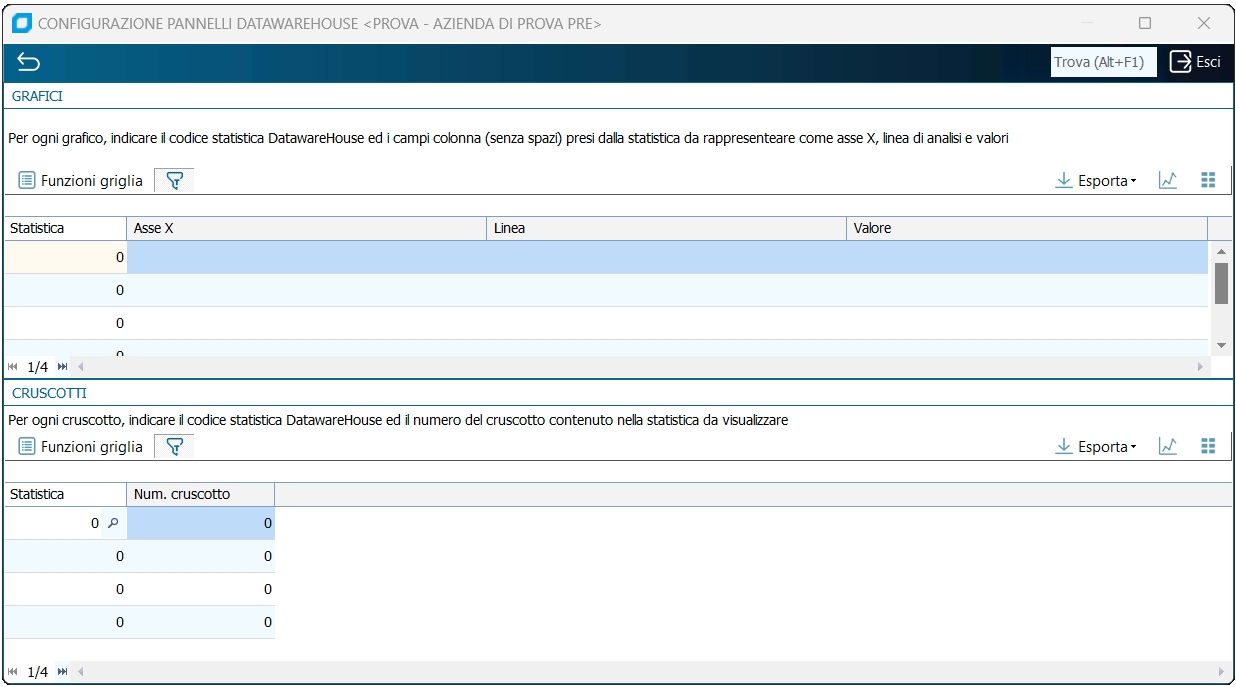Click the 1/4 page indicator under the Cruscotti grid
Viewport: 1236px width, 687px height.
(38, 672)
